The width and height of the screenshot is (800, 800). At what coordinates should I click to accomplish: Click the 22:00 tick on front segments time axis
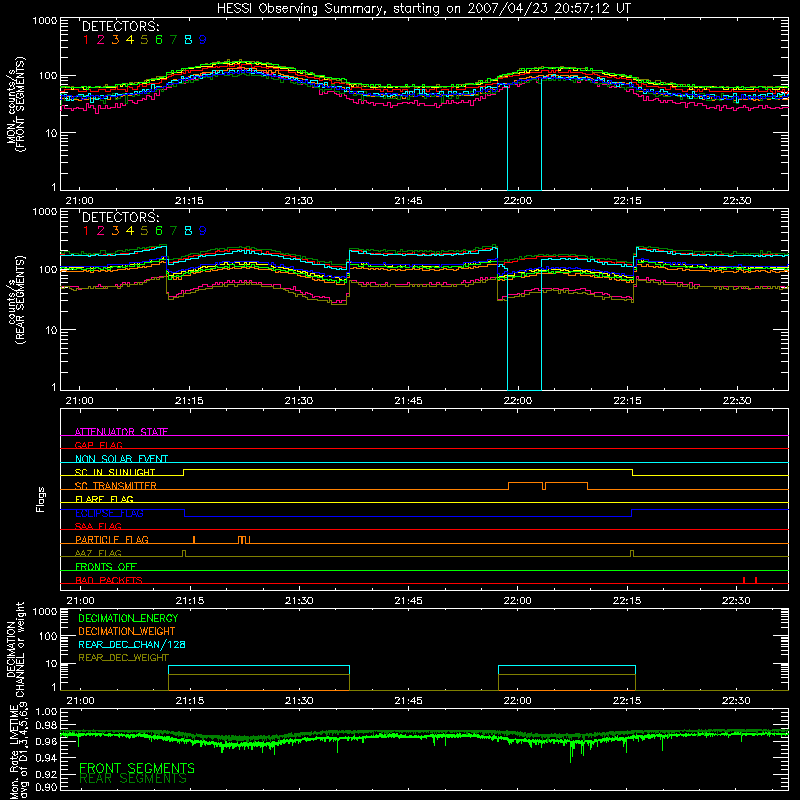click(x=517, y=201)
